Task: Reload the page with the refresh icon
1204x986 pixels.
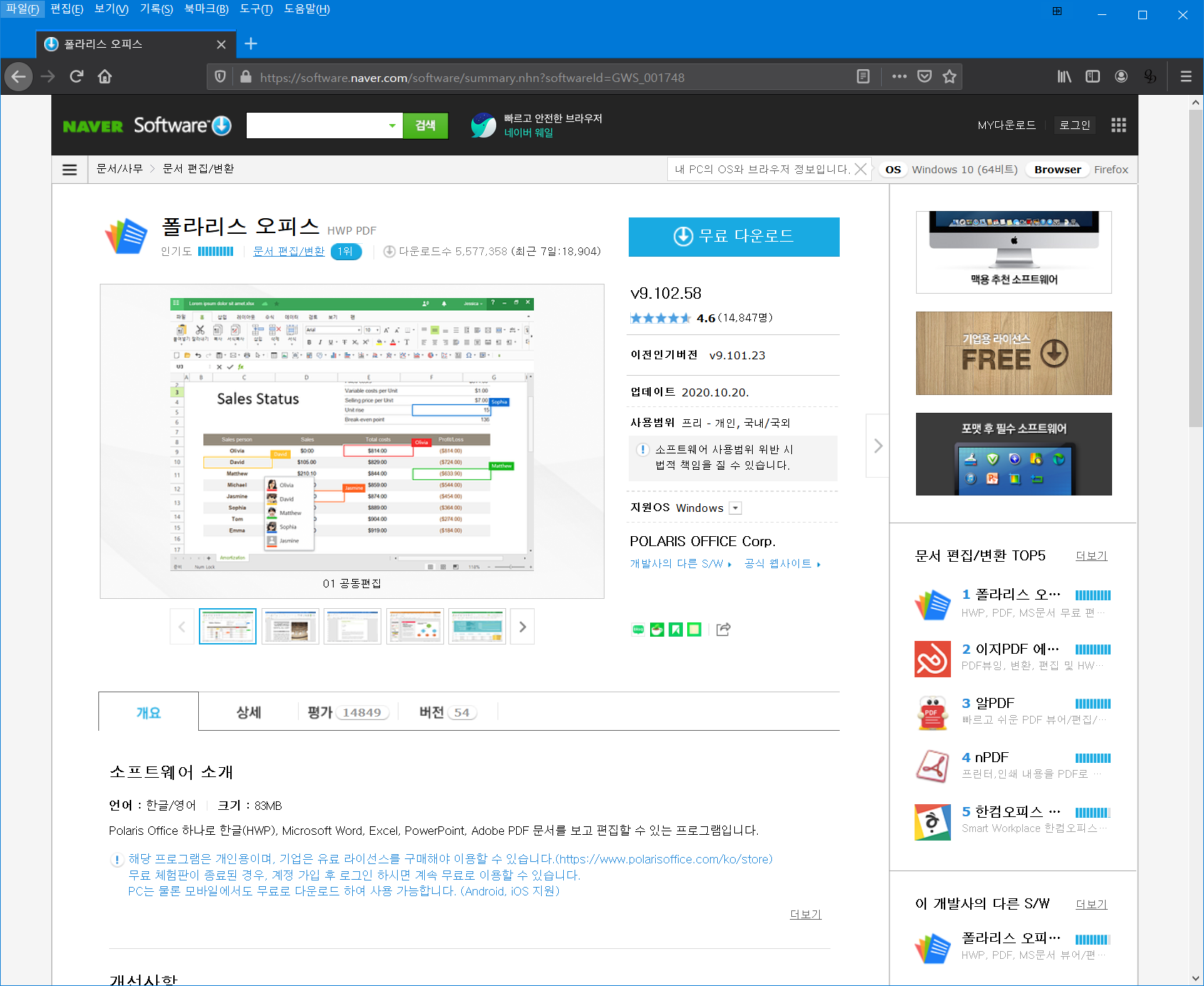Action: pos(76,76)
